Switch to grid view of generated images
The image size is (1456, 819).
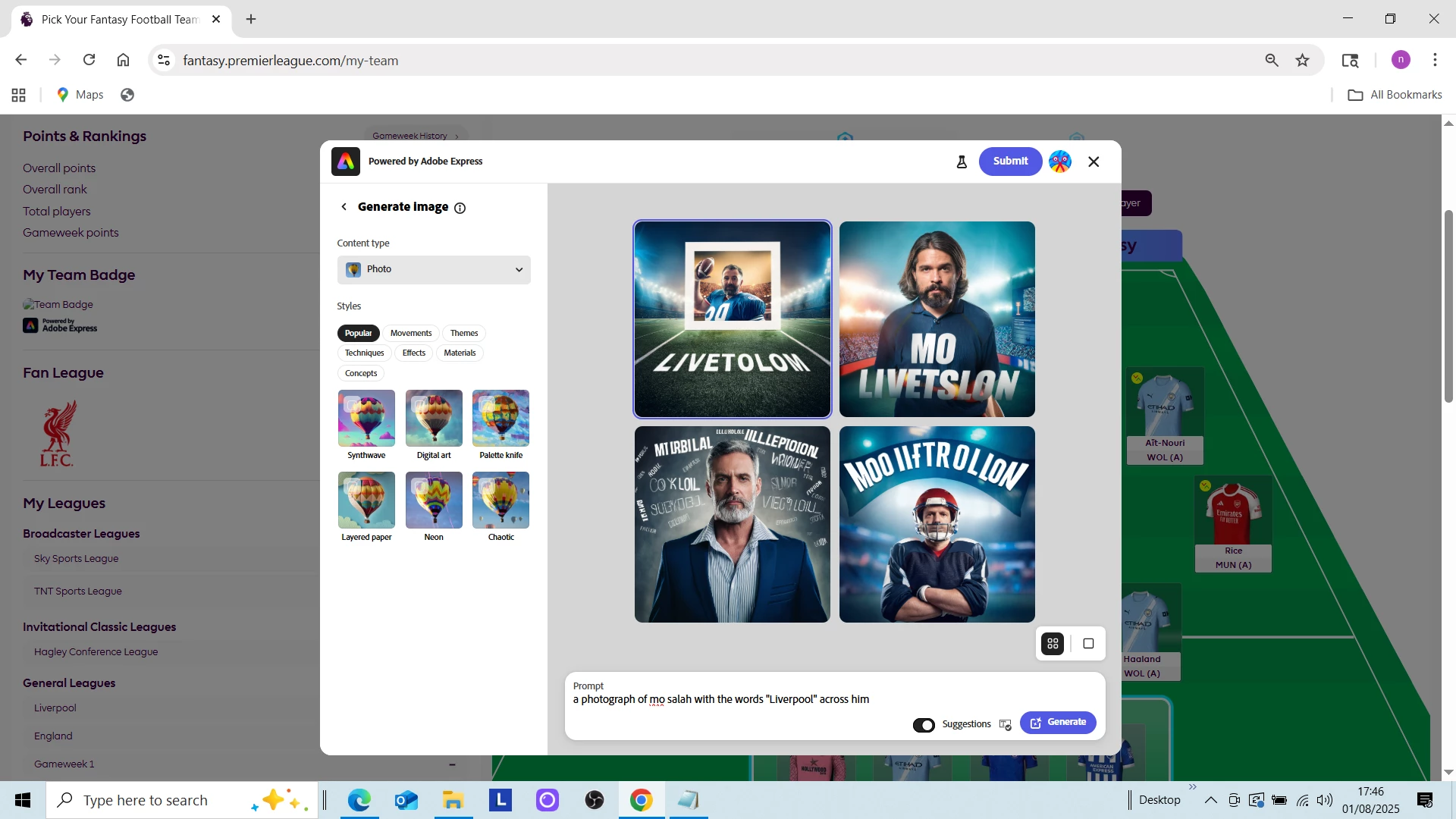tap(1053, 644)
